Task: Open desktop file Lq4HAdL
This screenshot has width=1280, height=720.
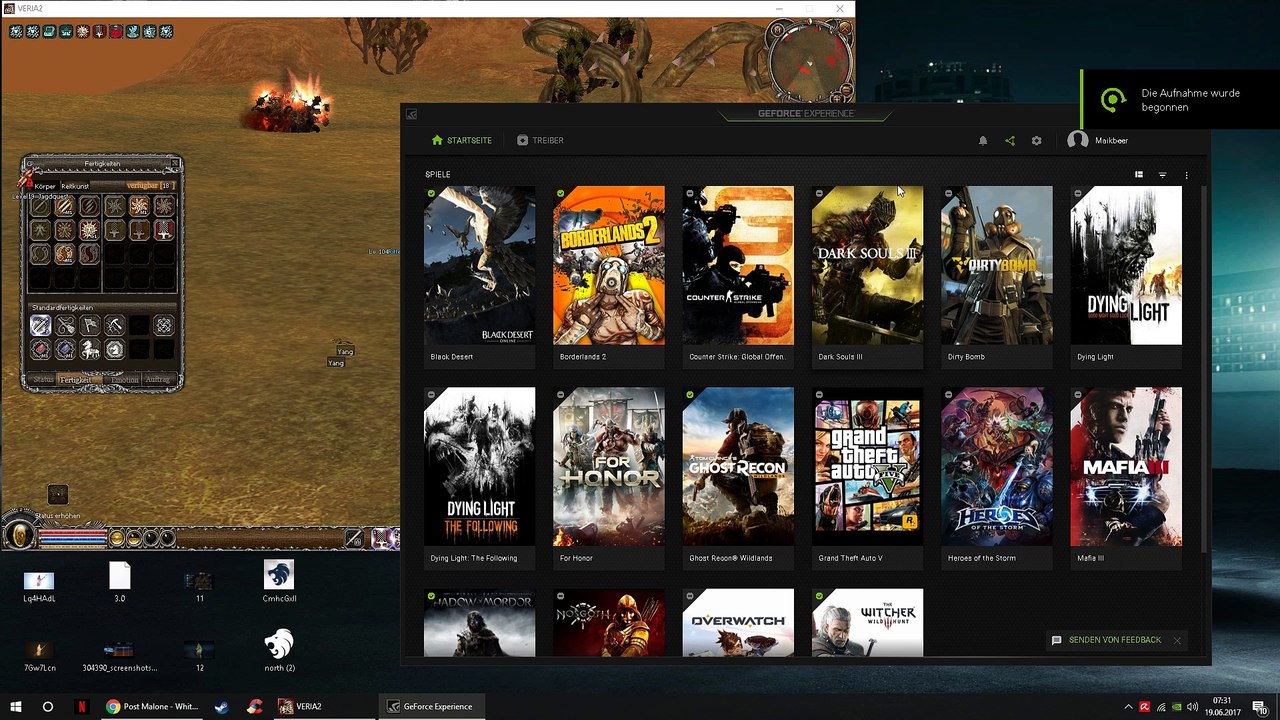Action: (39, 586)
